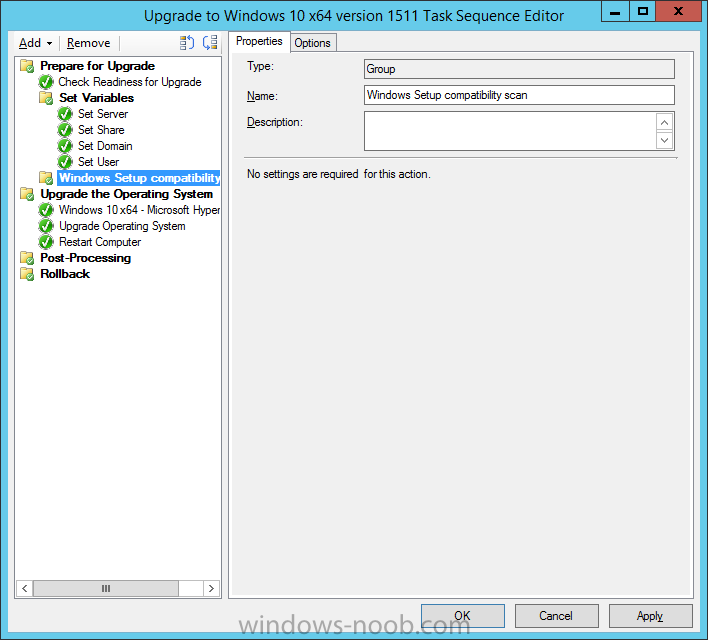708x640 pixels.
Task: Click the tree horizontal scrollbar thumb
Action: coord(106,589)
